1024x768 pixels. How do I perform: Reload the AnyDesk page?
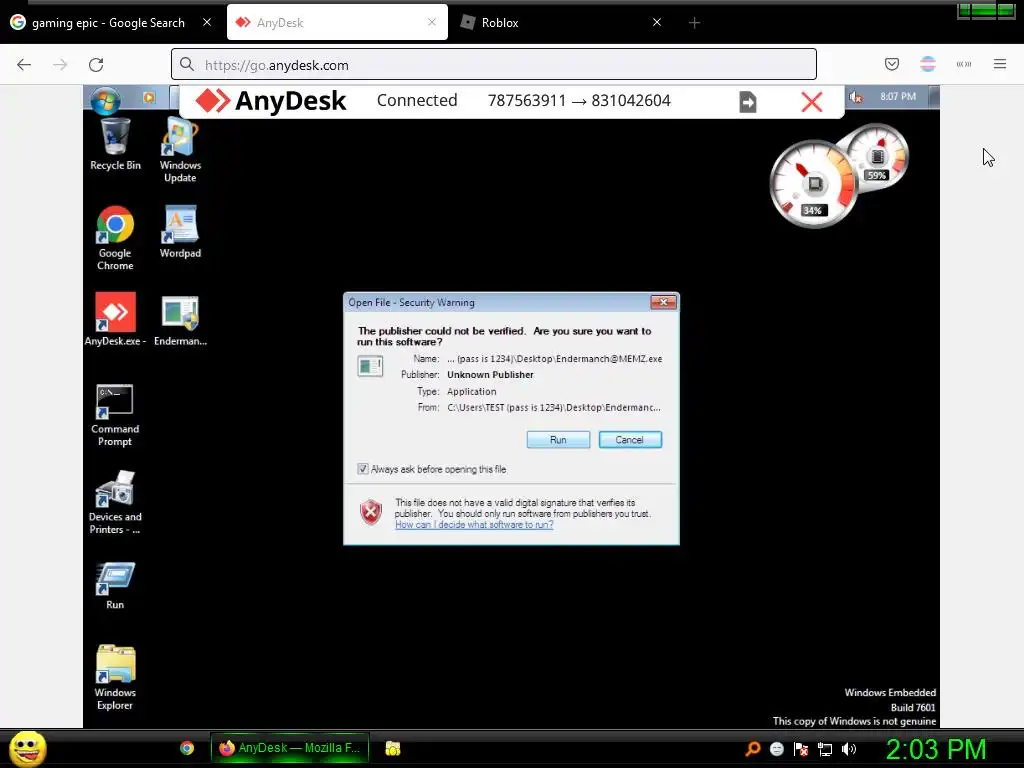pyautogui.click(x=96, y=65)
